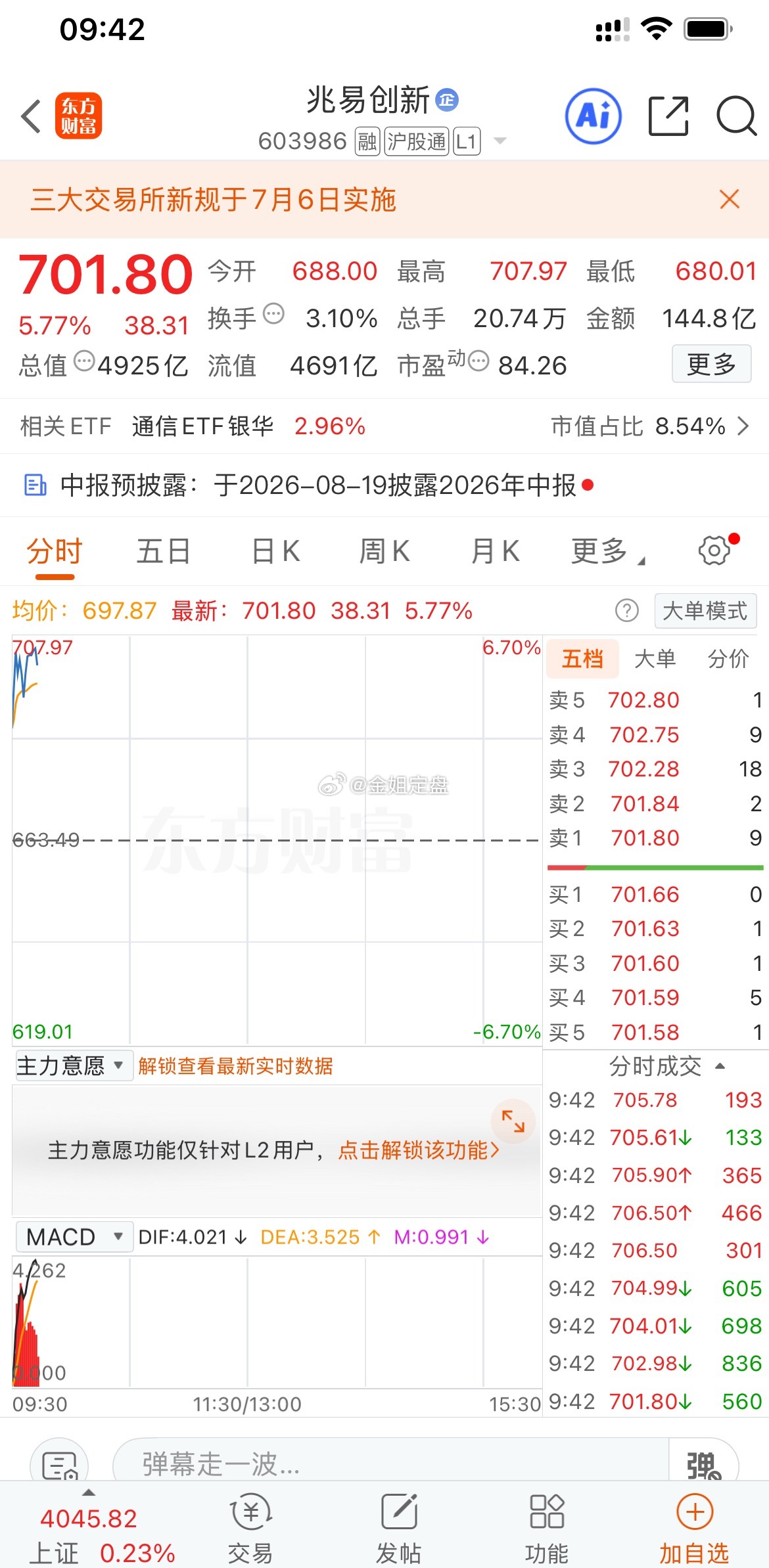Tap the L1 level badge
The width and height of the screenshot is (769, 1568).
tap(467, 141)
